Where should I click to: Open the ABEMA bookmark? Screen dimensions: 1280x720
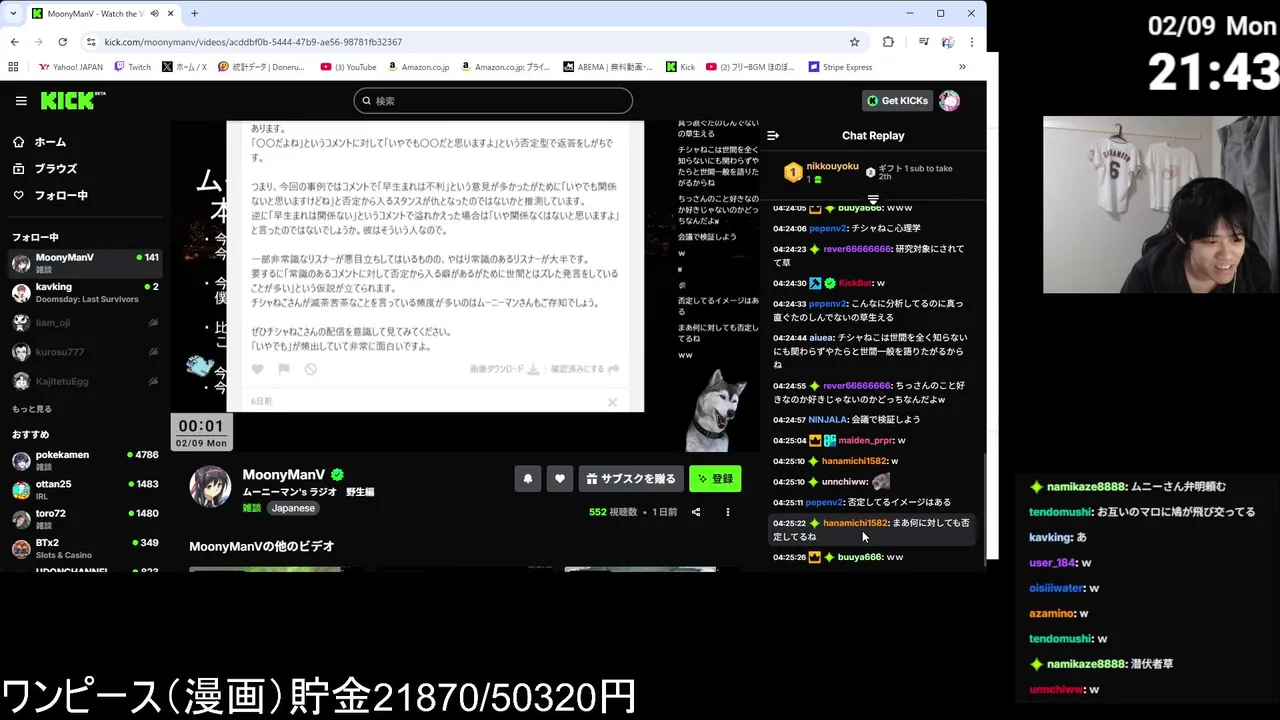pos(608,67)
